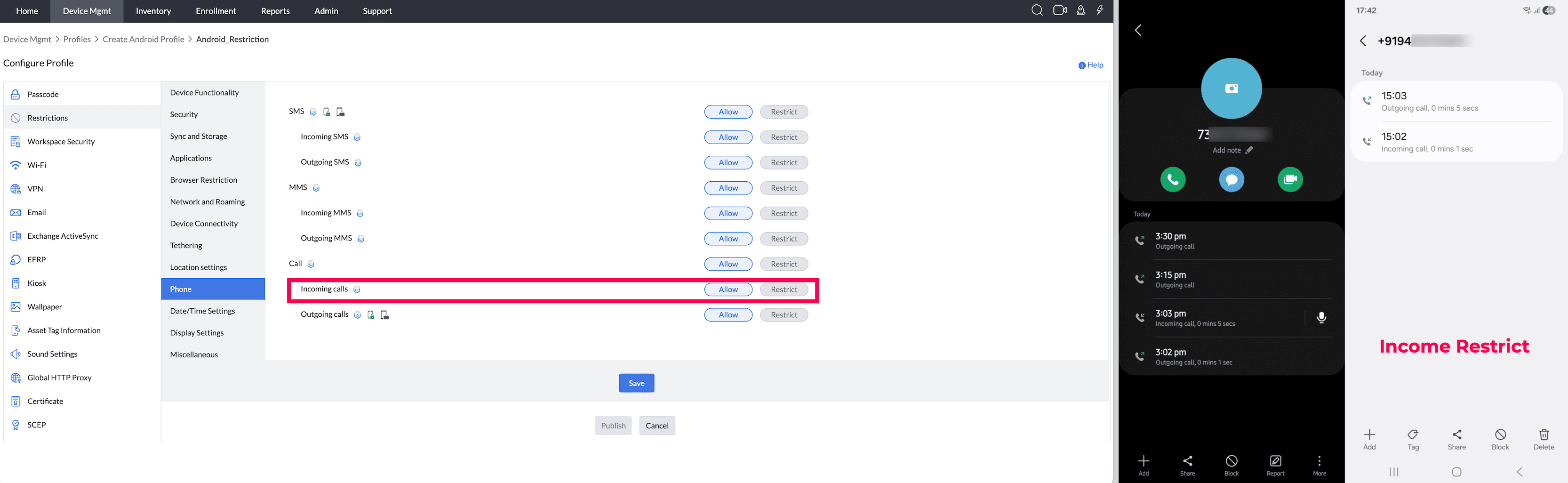Select Restrict for Outgoing MMS

pos(784,239)
